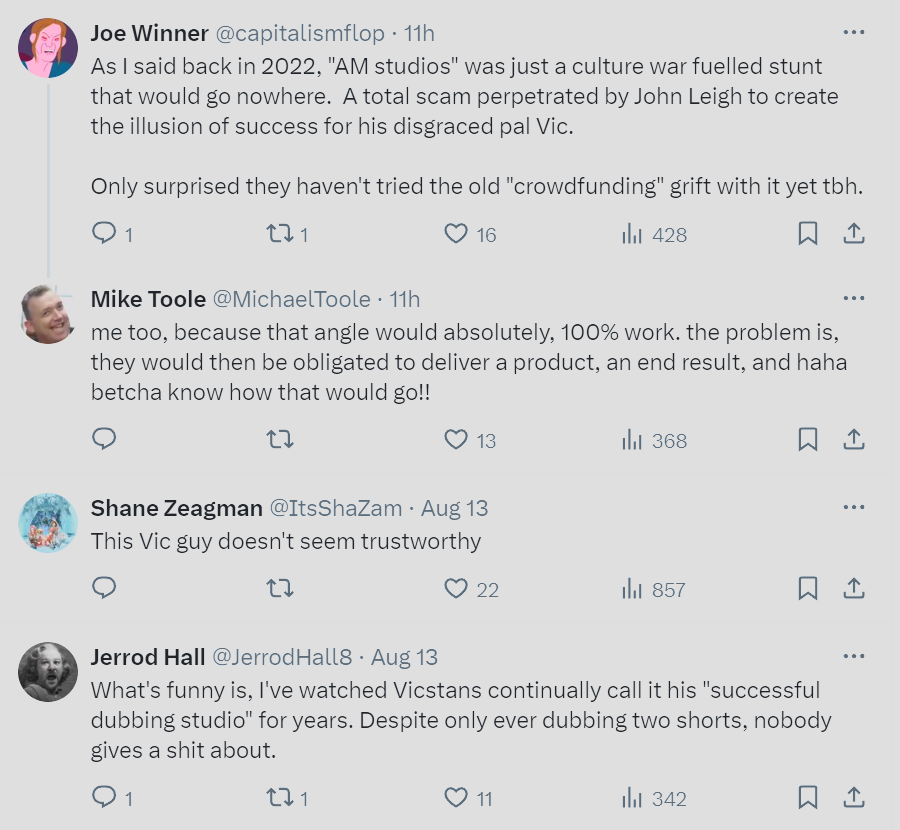Image resolution: width=900 pixels, height=830 pixels.
Task: Select the share icon on Joe Winner's tweet
Action: click(854, 234)
